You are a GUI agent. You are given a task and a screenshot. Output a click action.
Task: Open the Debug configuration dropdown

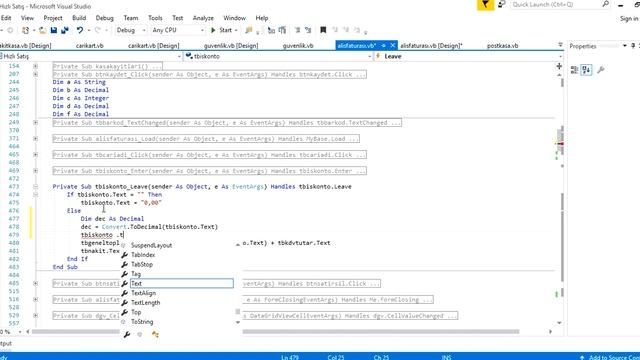point(131,30)
